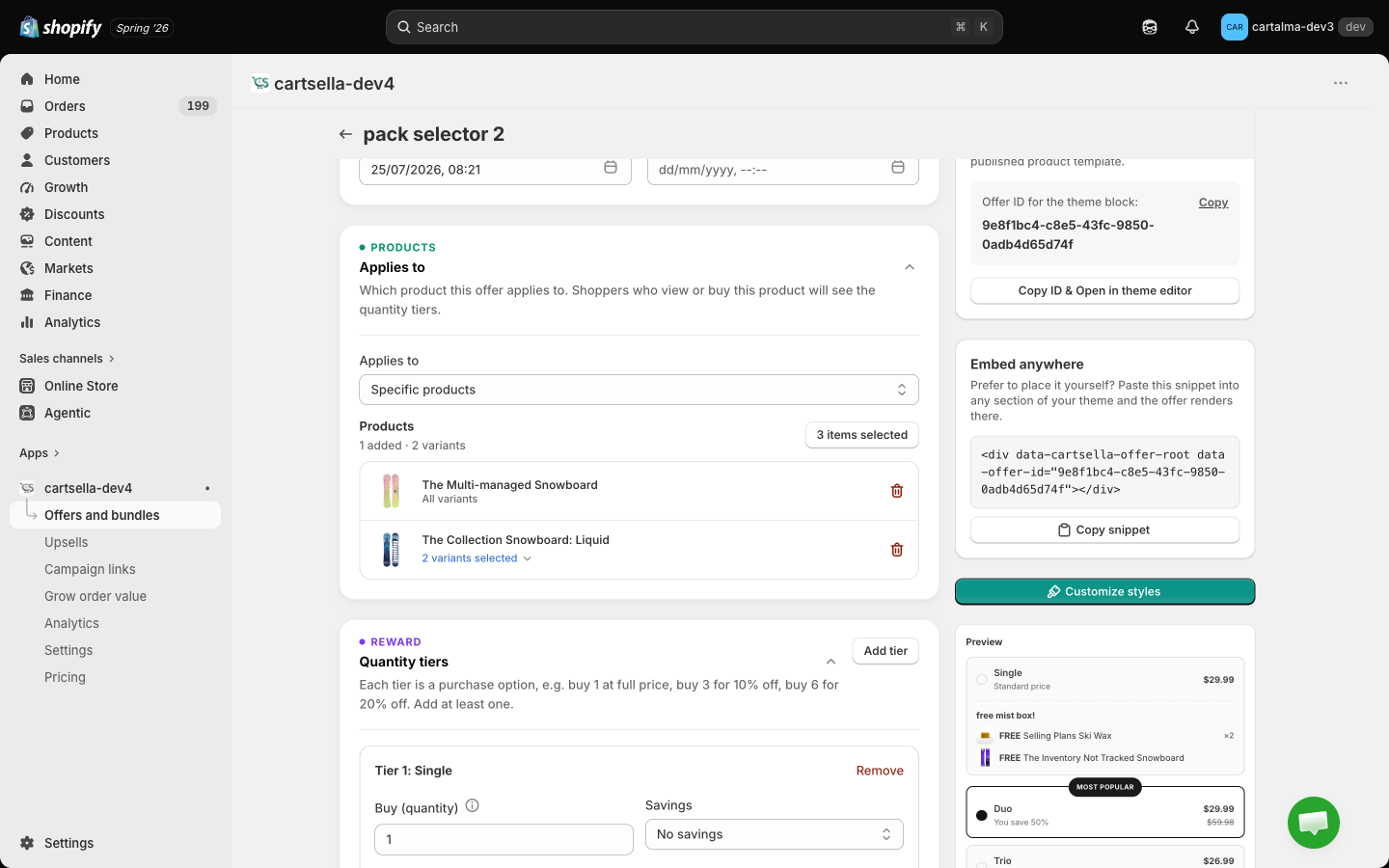Screen dimensions: 1389x868
Task: Open Campaign links in app navigation
Action: [90, 569]
